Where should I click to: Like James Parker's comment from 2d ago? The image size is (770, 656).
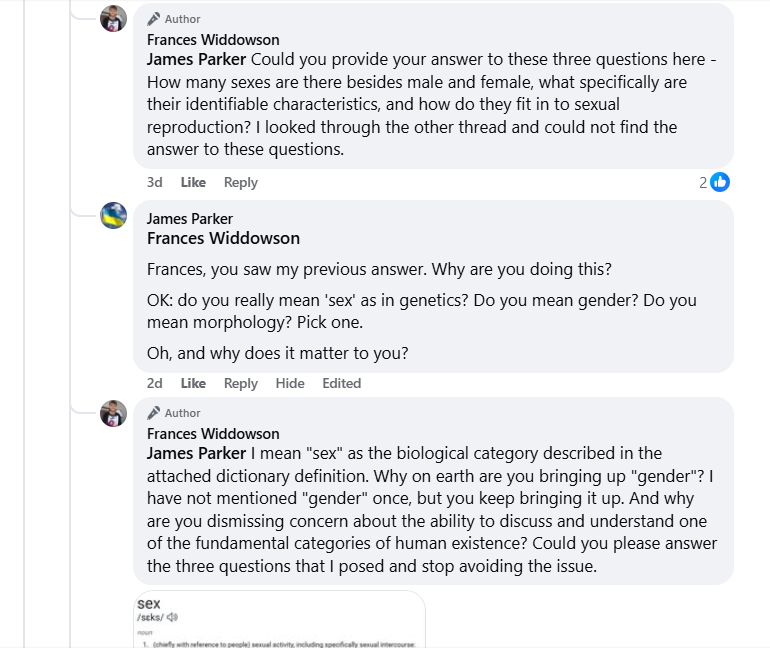click(193, 383)
